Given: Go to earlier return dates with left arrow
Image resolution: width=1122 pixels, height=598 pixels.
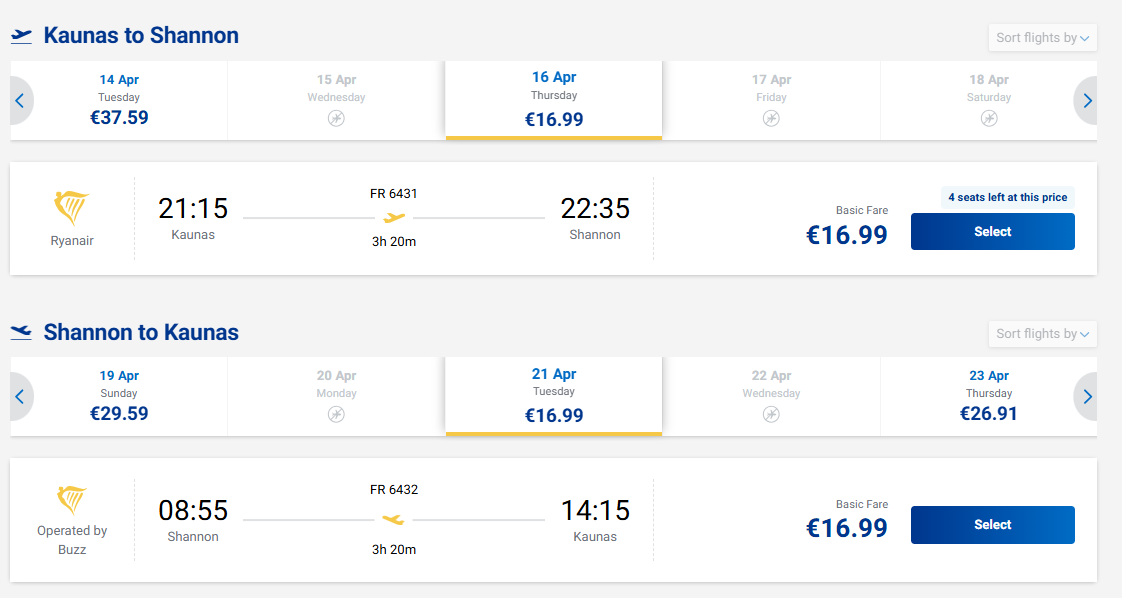Looking at the screenshot, I should coord(20,396).
